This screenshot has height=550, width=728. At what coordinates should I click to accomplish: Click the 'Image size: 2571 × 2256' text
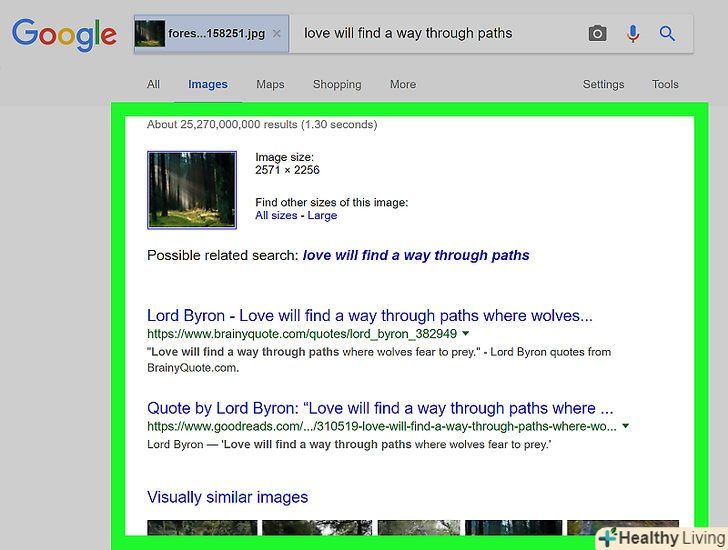click(287, 163)
